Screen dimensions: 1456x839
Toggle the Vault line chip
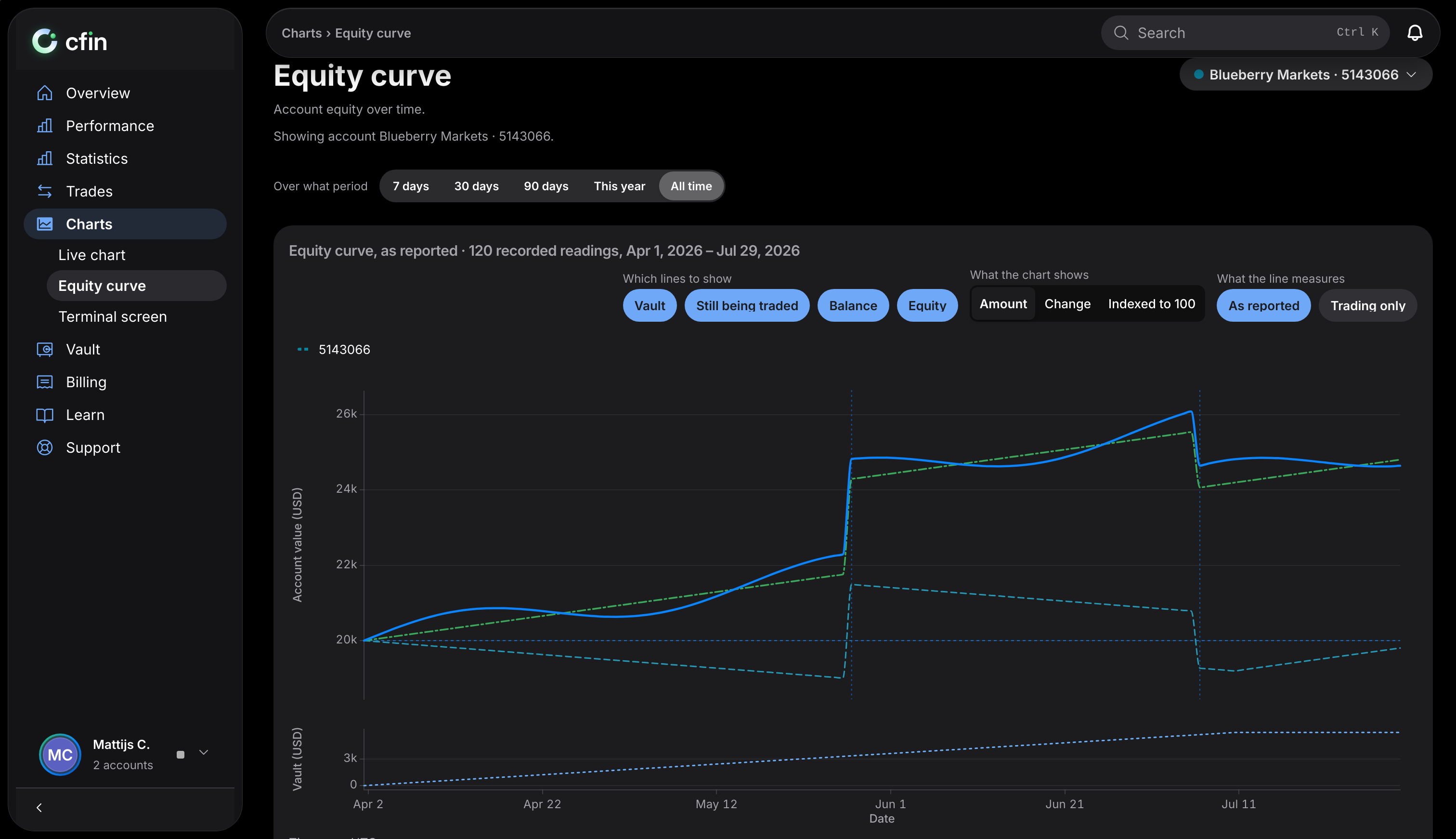tap(650, 305)
